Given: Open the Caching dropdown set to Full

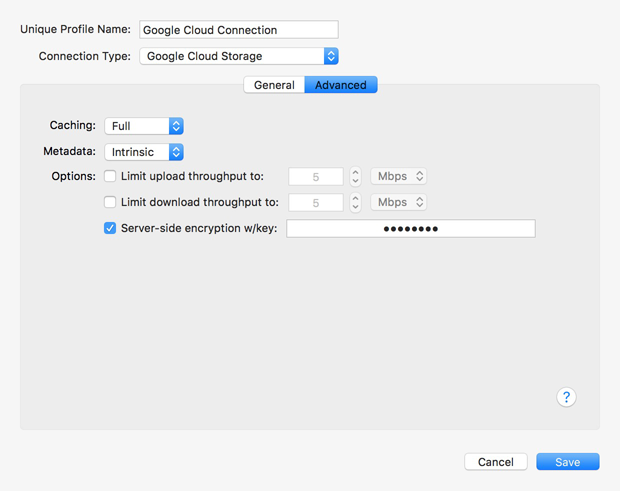Looking at the screenshot, I should [x=144, y=126].
